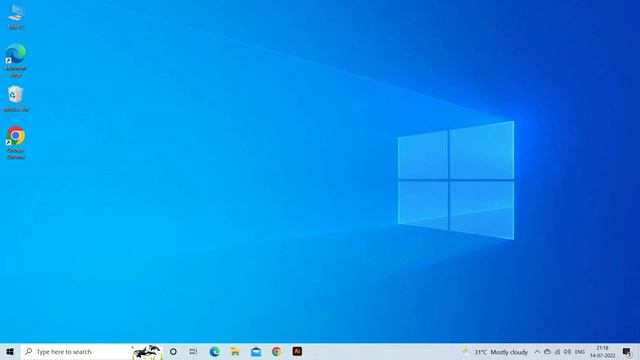Select the Recycle Bin desktop icon
This screenshot has height=360, width=640.
click(16, 98)
